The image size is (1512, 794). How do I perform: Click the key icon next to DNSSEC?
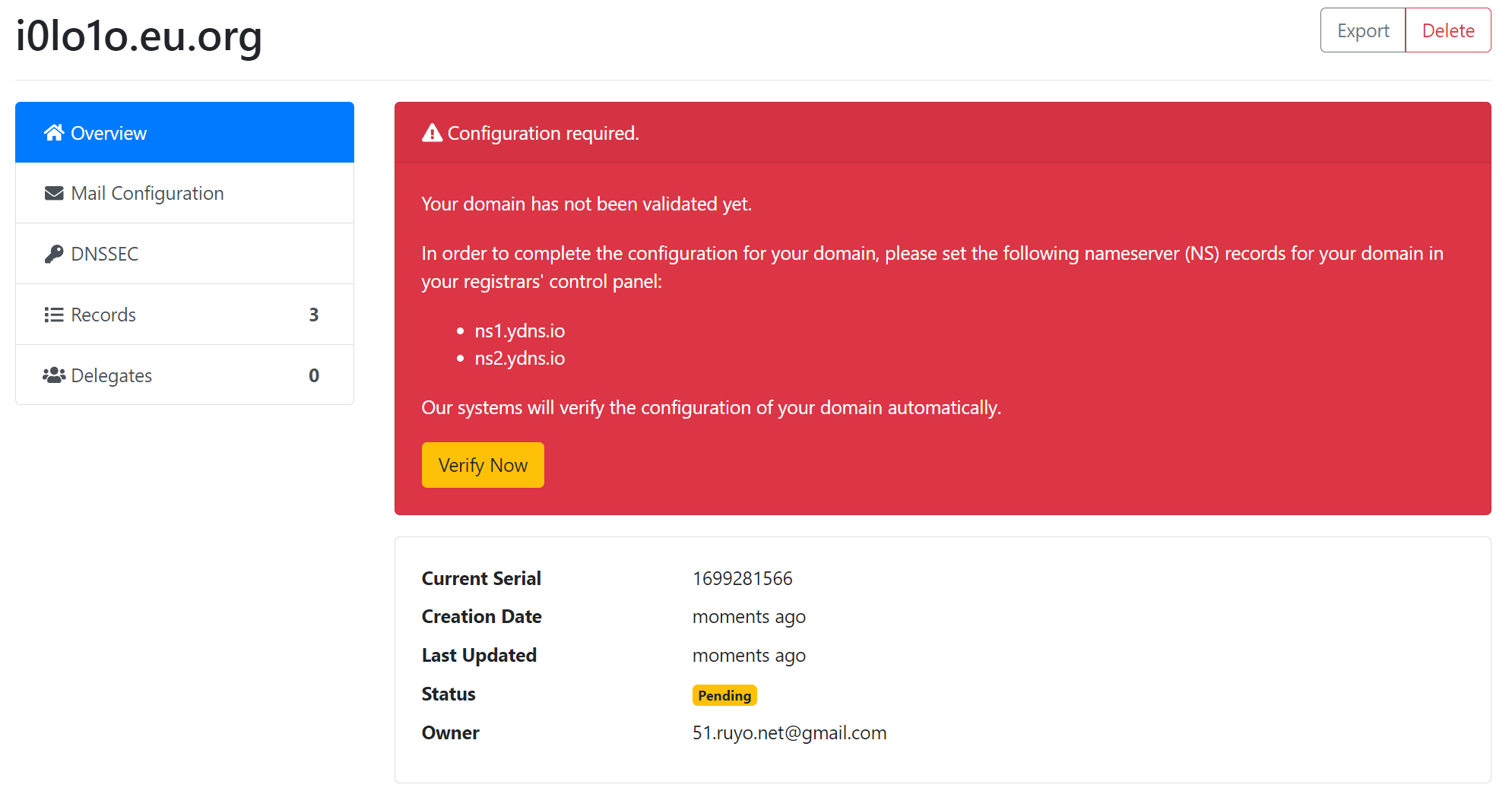[54, 254]
